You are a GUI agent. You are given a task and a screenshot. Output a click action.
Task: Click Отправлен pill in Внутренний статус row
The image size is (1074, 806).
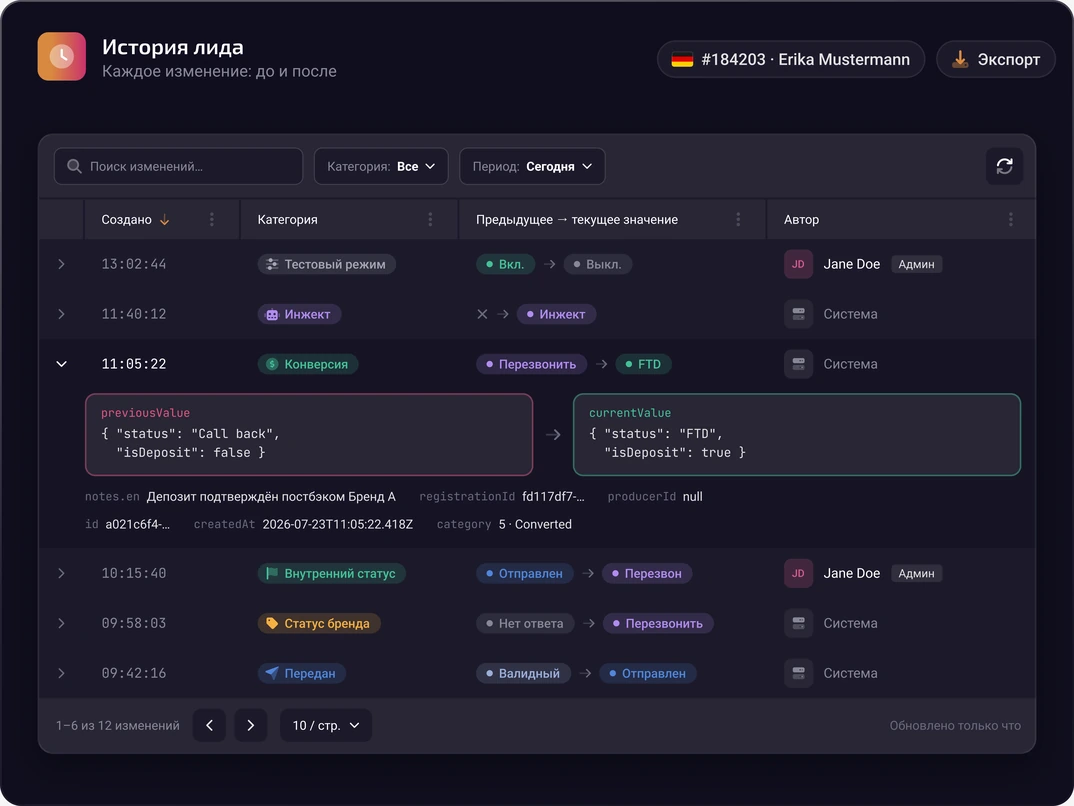coord(524,573)
